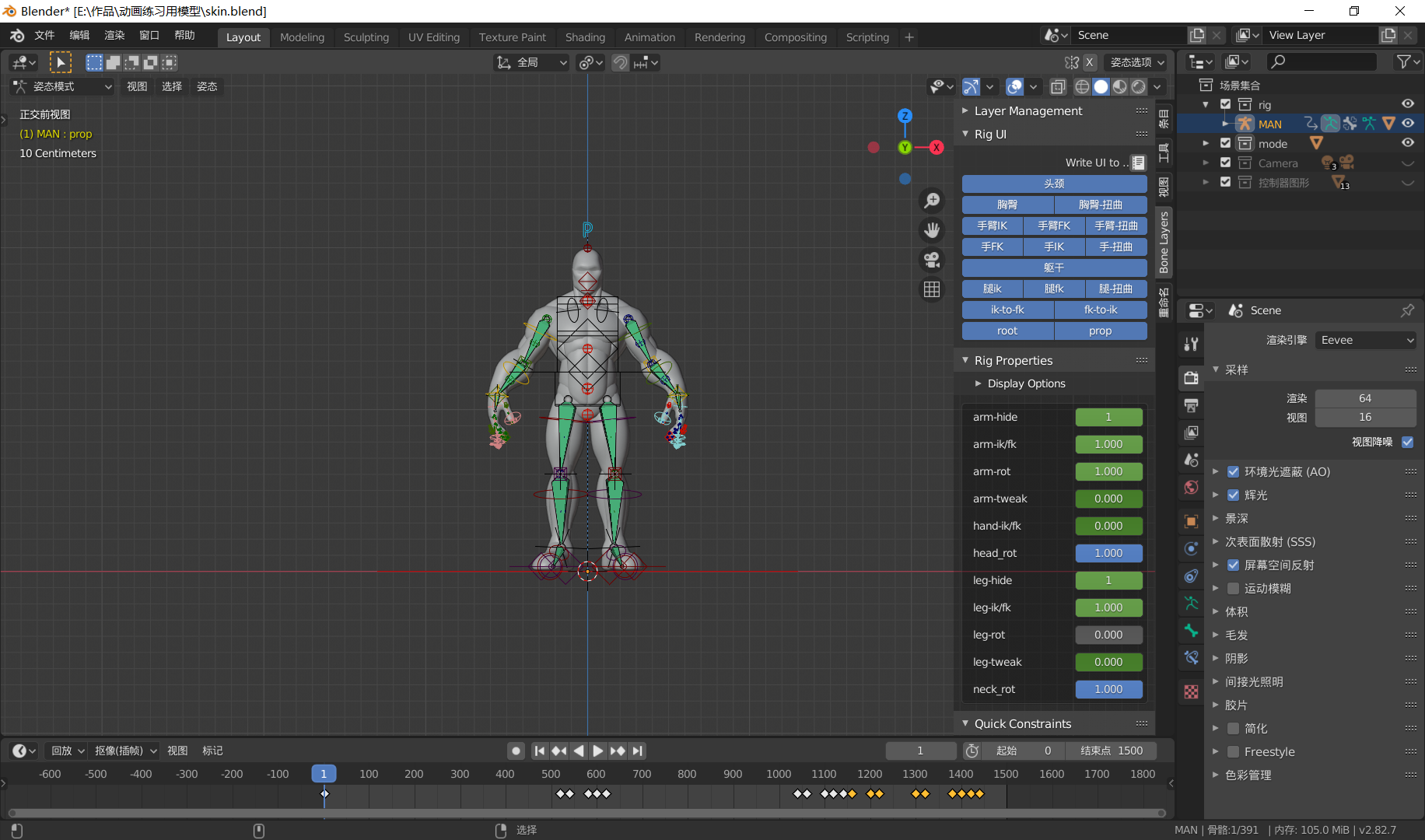Expand the mode collection in outliner
Image resolution: width=1425 pixels, height=840 pixels.
[1206, 143]
